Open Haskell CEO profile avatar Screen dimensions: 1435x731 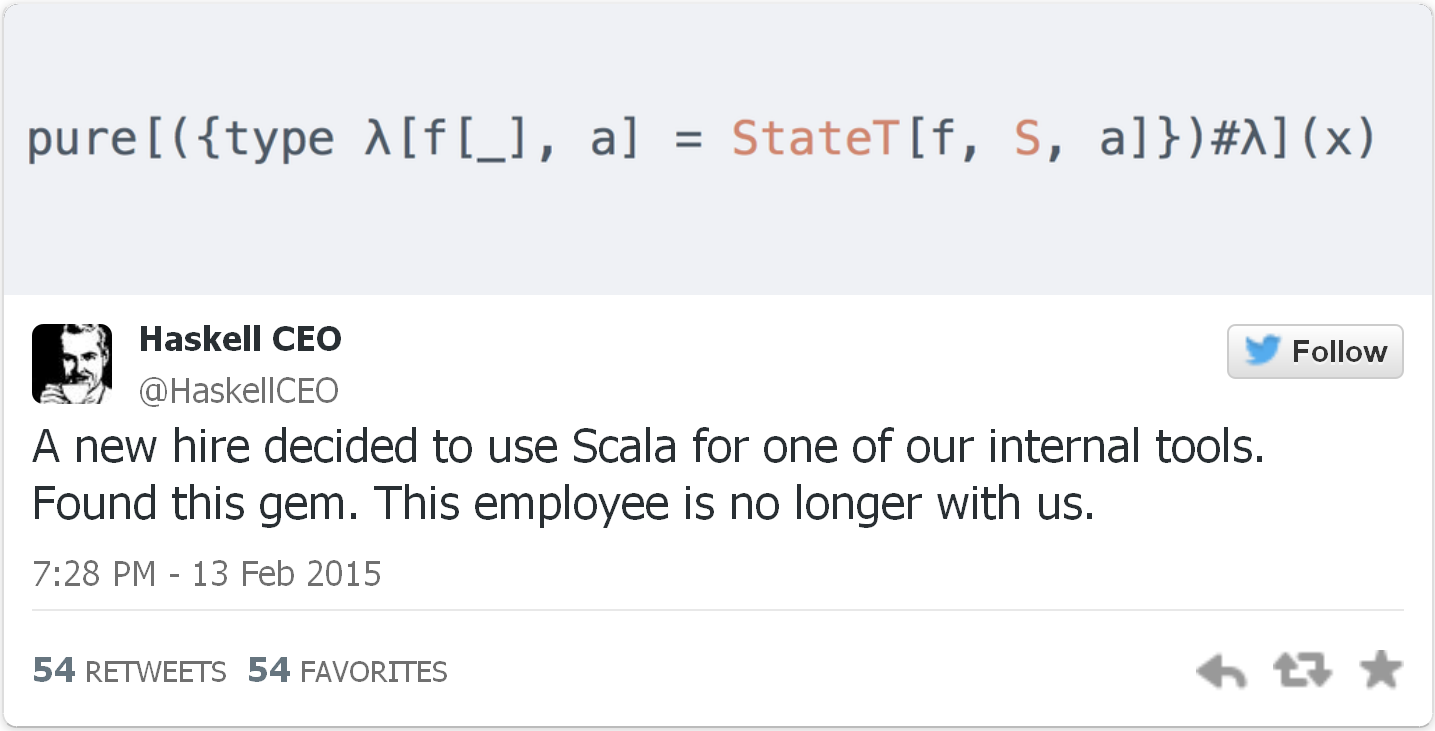(x=72, y=364)
